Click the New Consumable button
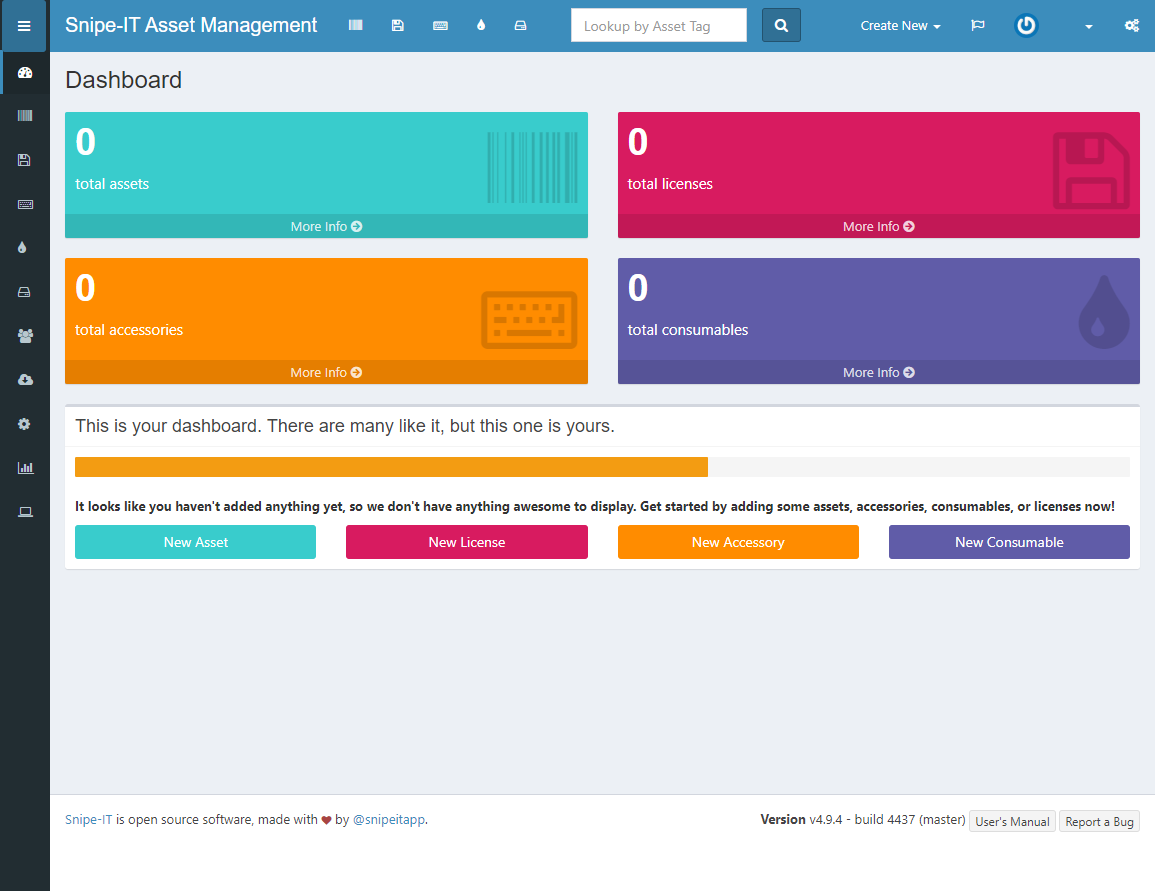This screenshot has width=1155, height=891. point(1009,542)
